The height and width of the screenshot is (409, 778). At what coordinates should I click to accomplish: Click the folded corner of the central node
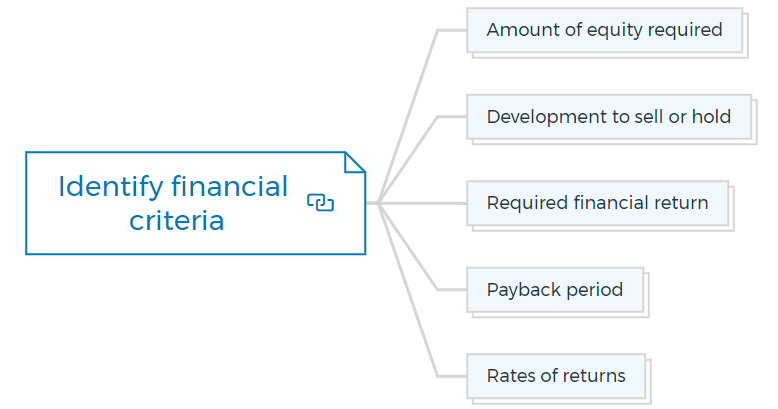click(x=355, y=162)
